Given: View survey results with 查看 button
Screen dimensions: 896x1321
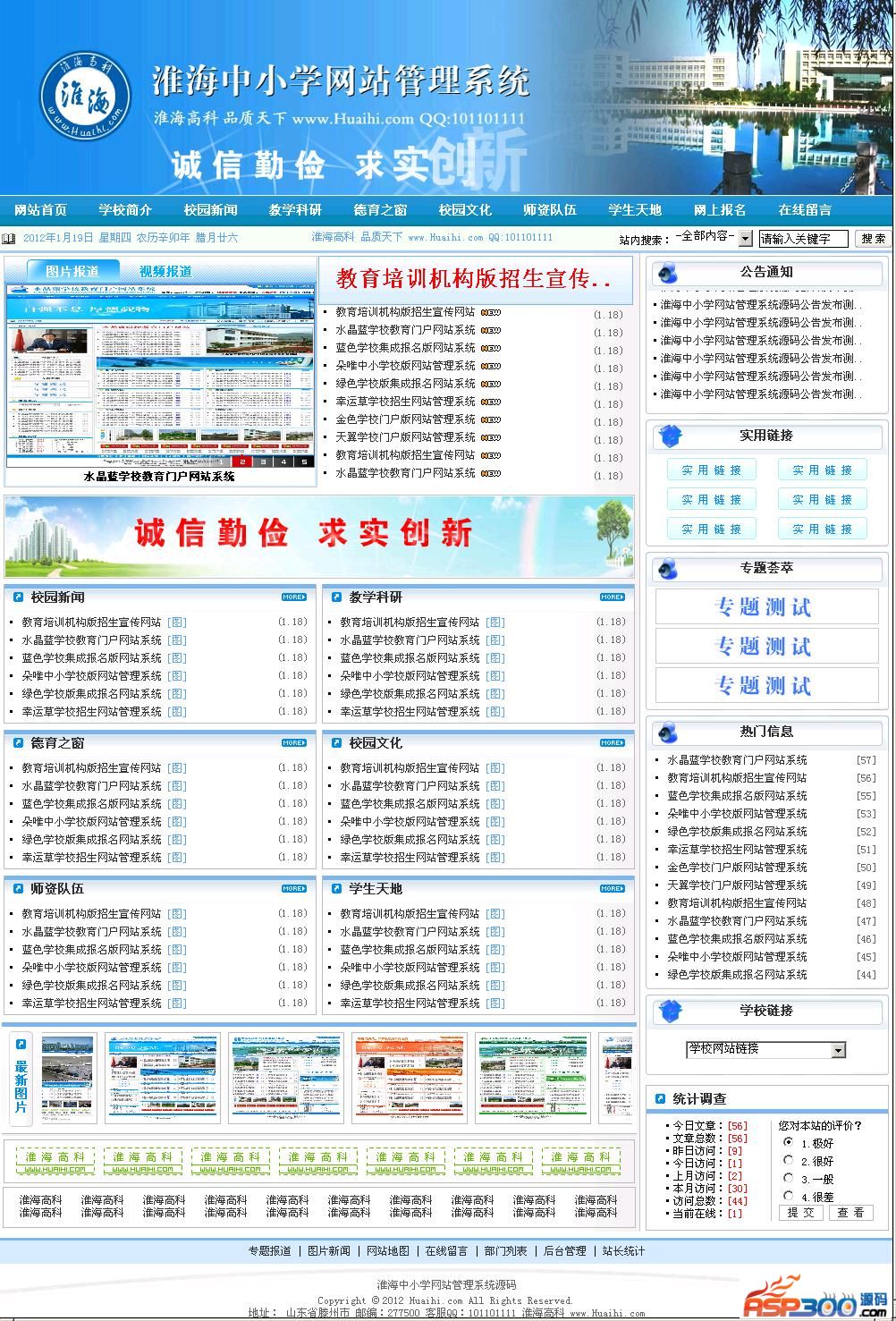Looking at the screenshot, I should [x=851, y=1213].
